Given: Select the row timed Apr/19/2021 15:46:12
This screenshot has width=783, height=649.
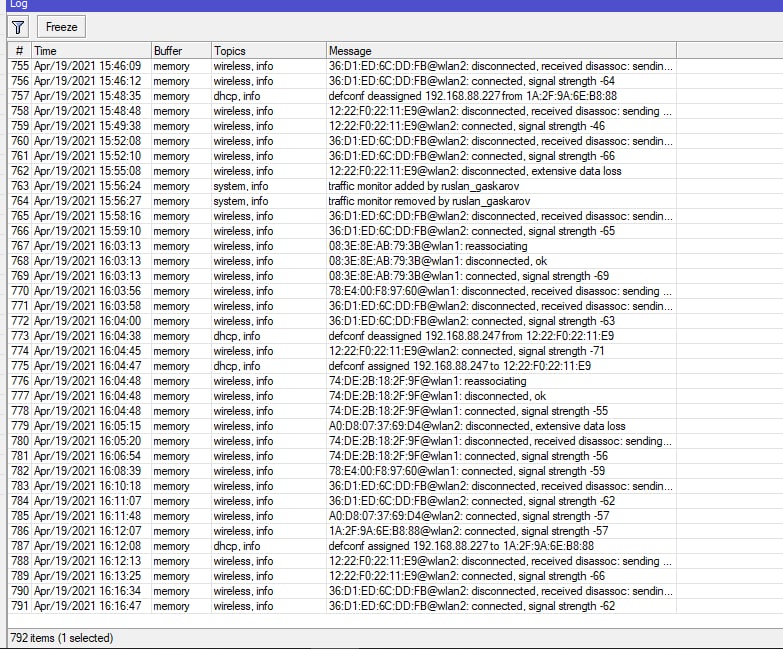Looking at the screenshot, I should pos(342,81).
